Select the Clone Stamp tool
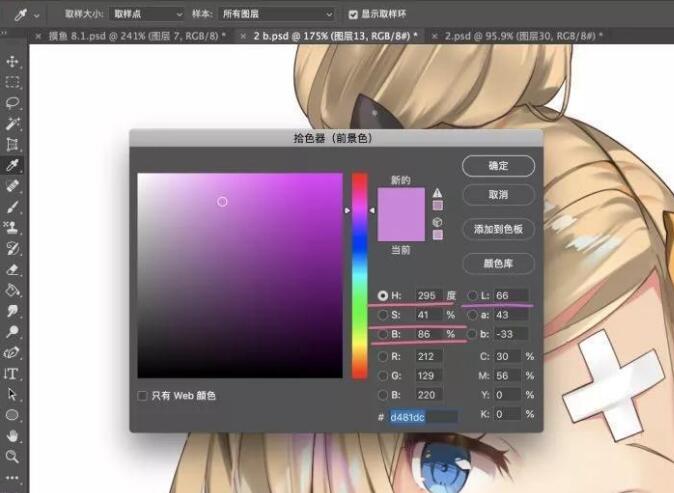The width and height of the screenshot is (674, 493). pos(12,227)
